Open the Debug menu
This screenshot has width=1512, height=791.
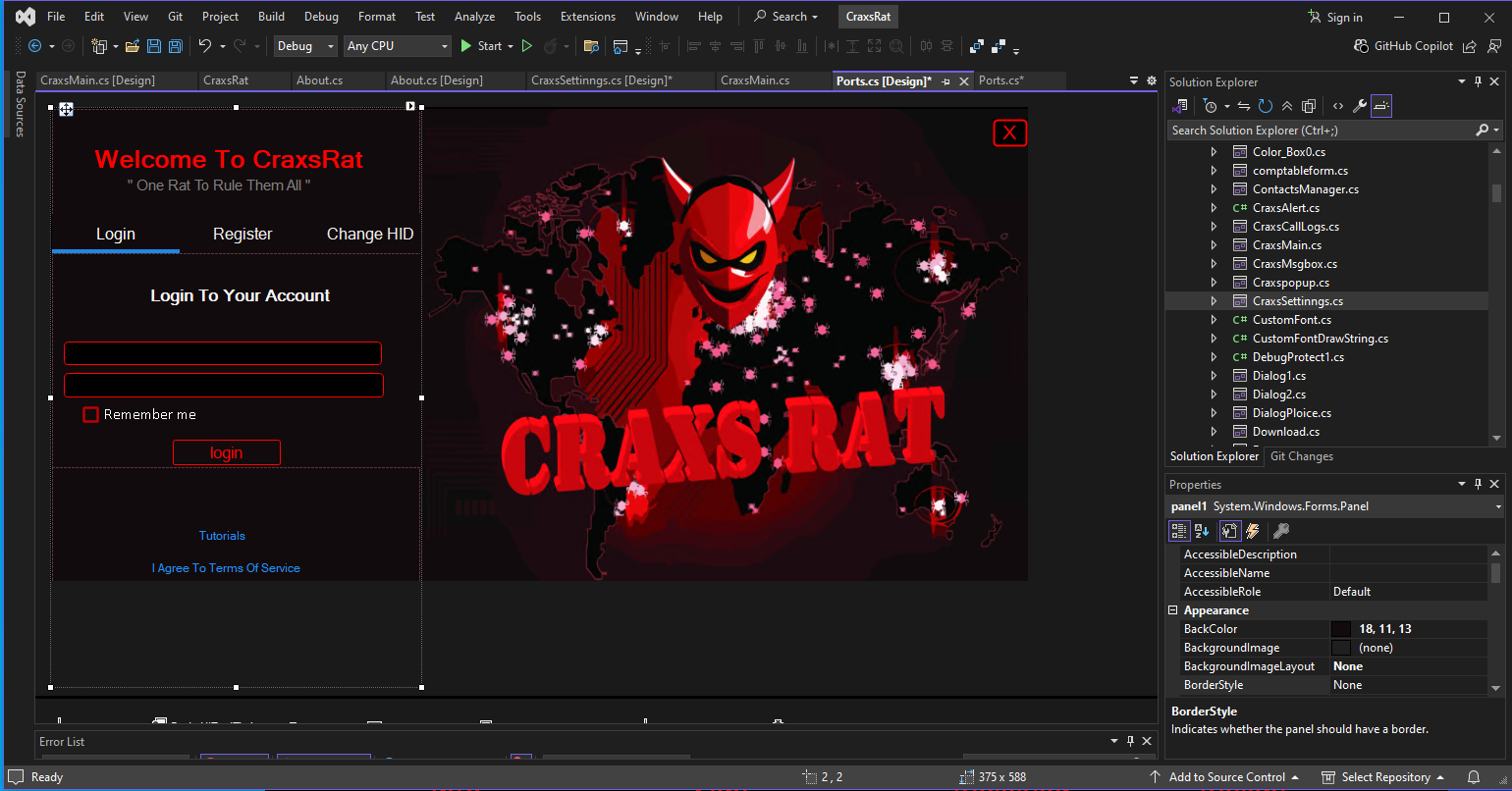[x=321, y=16]
